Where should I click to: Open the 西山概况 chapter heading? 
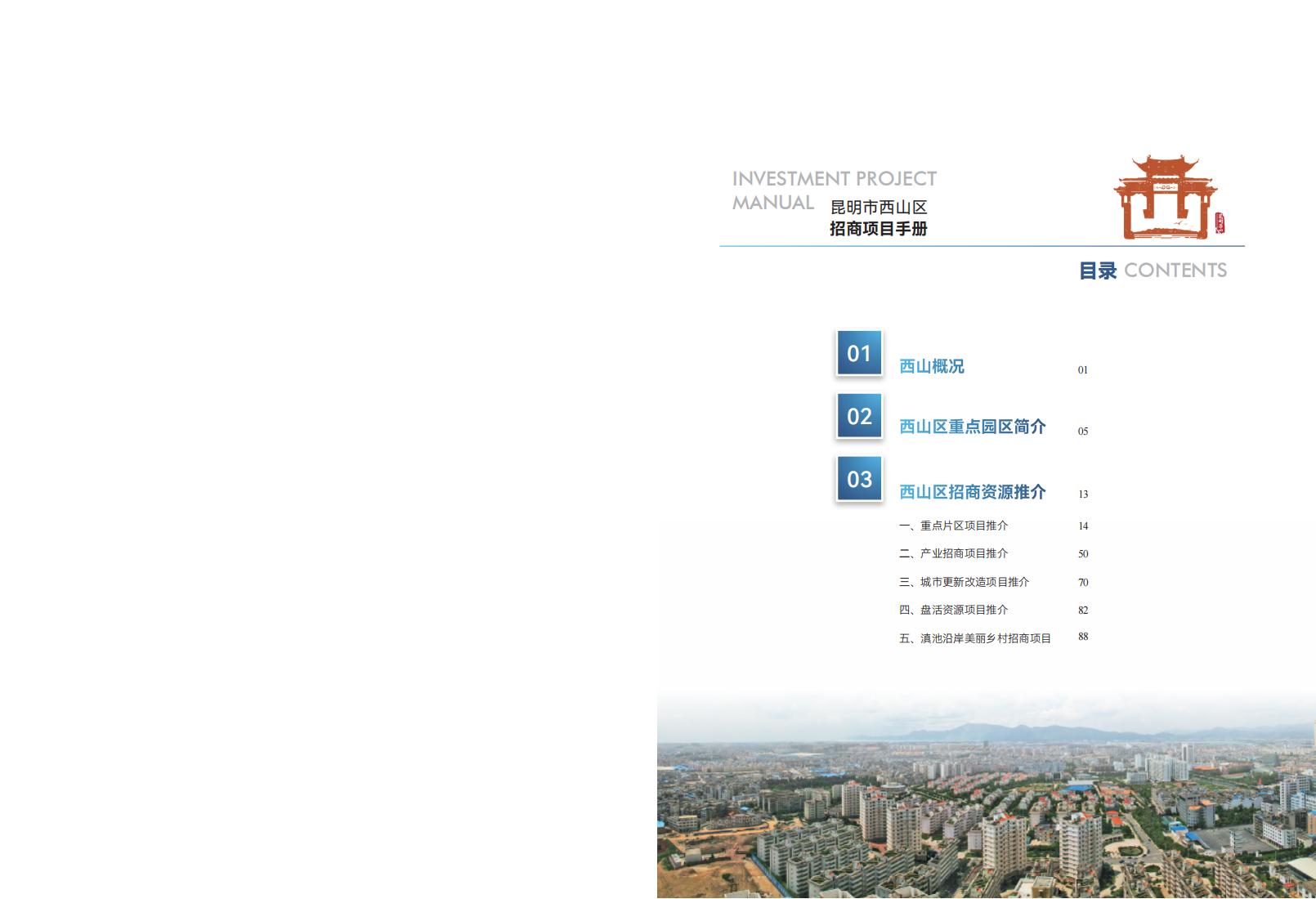click(932, 366)
